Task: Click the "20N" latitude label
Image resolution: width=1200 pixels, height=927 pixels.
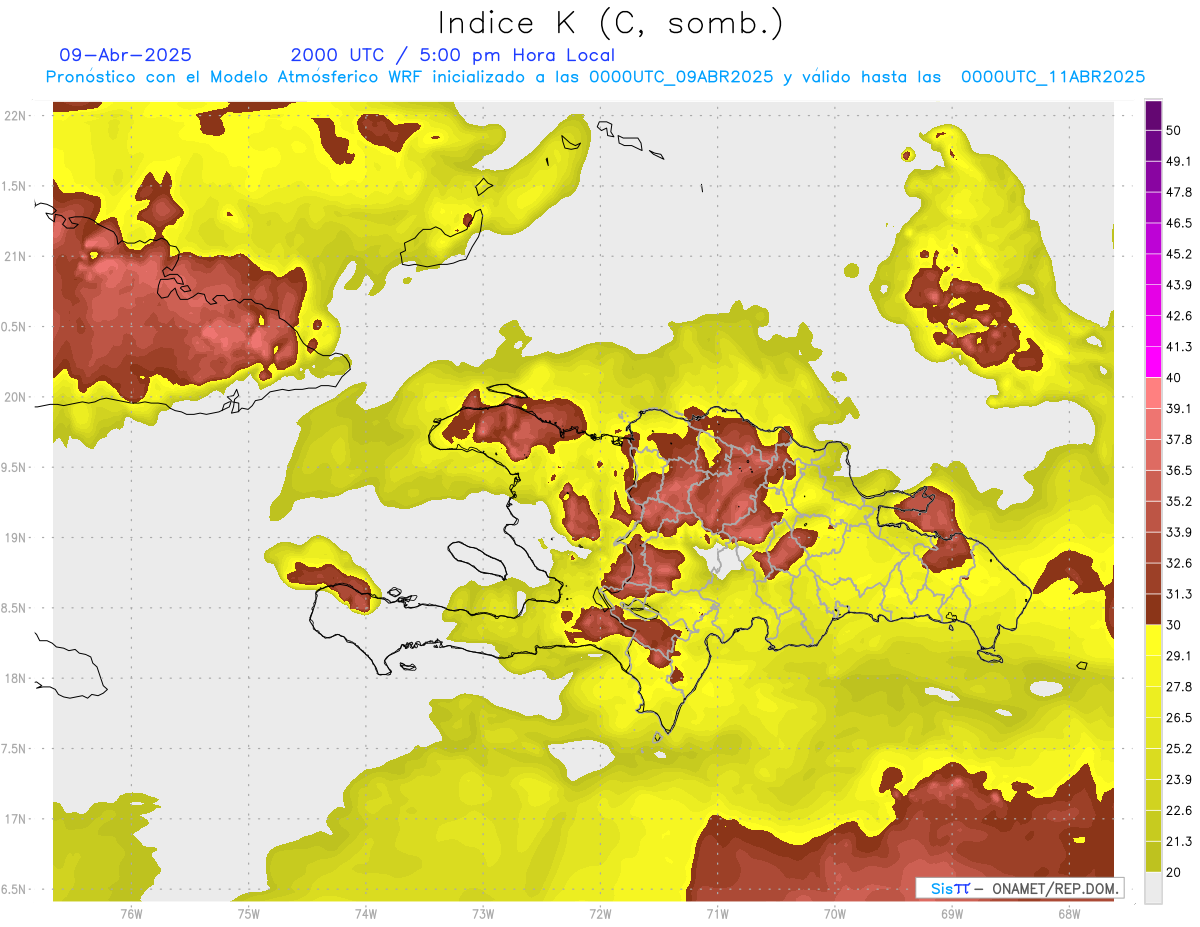Action: (15, 397)
